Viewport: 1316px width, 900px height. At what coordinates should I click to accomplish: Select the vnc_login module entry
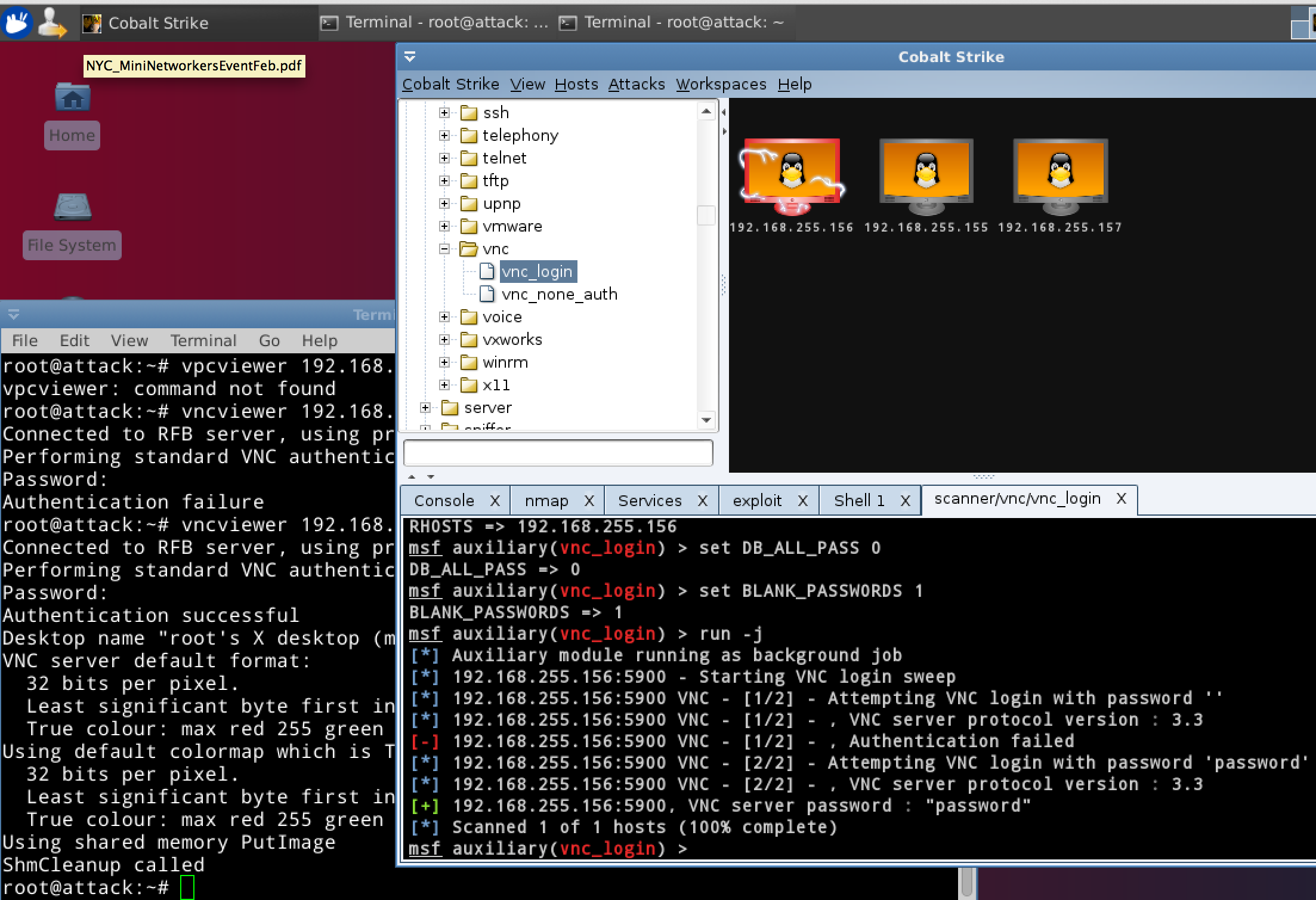click(x=537, y=272)
